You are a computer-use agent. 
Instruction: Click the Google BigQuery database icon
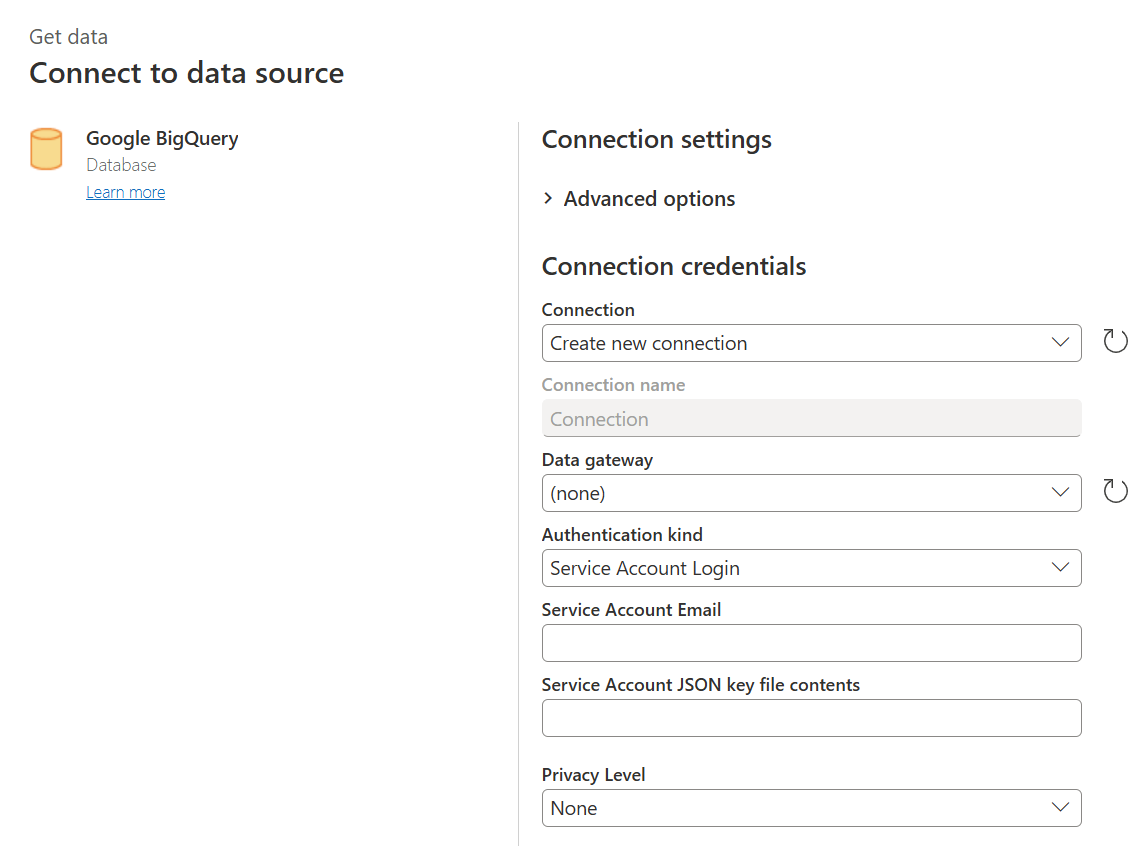point(46,149)
